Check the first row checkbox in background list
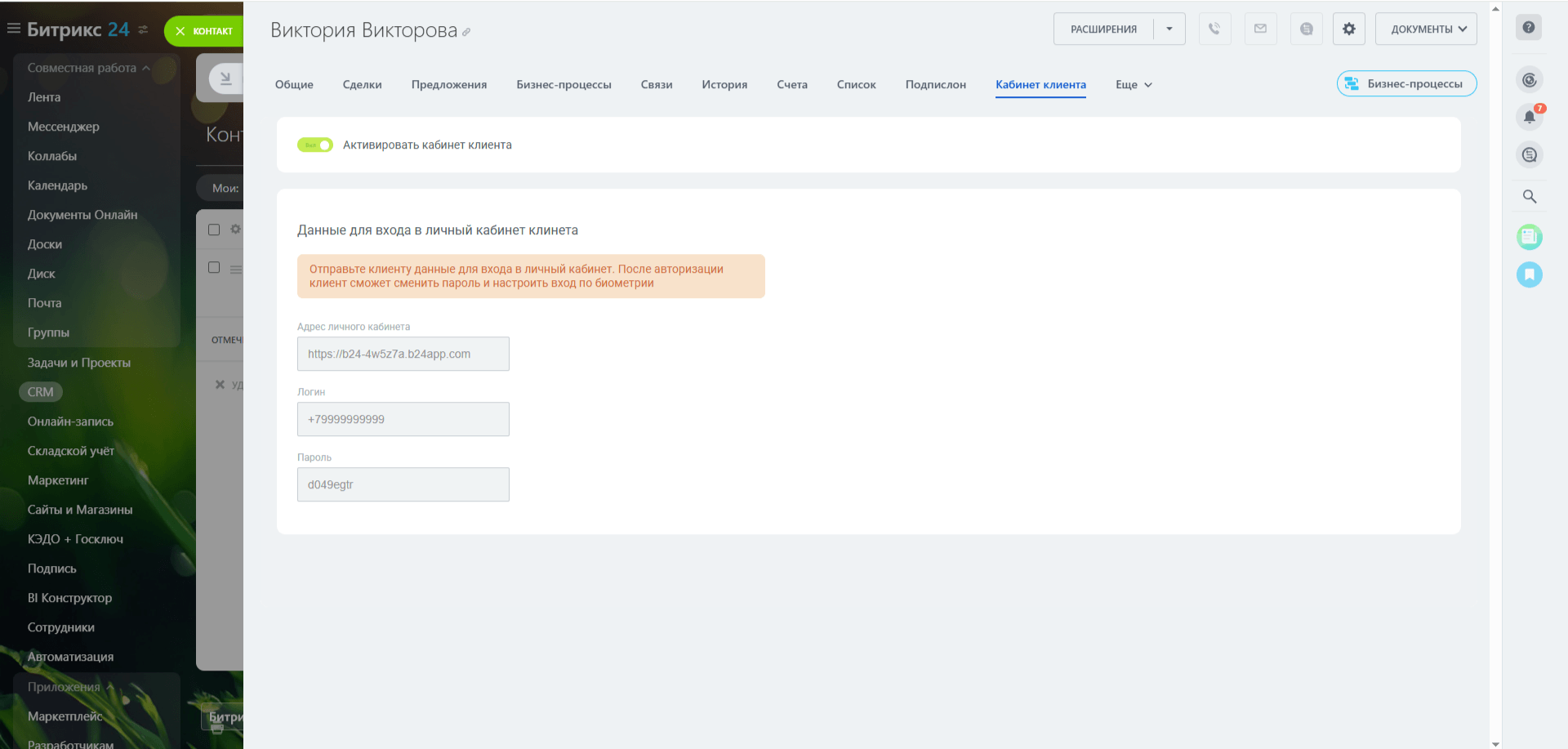The width and height of the screenshot is (1568, 749). pyautogui.click(x=214, y=267)
